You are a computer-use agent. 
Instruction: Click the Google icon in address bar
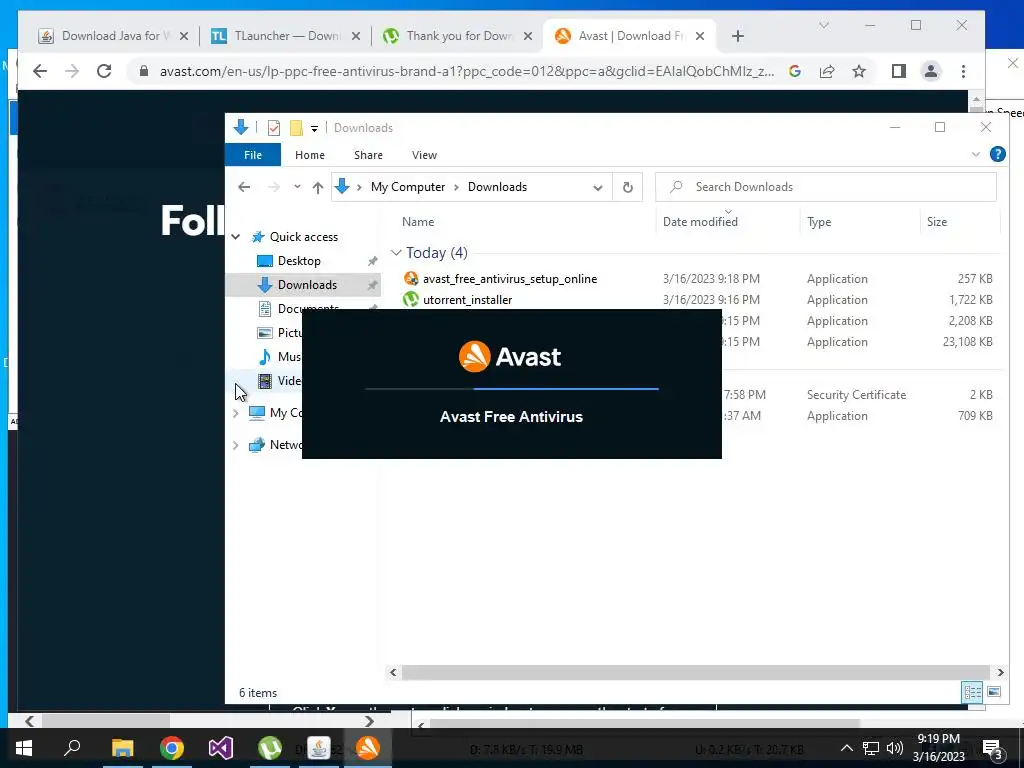pyautogui.click(x=795, y=71)
